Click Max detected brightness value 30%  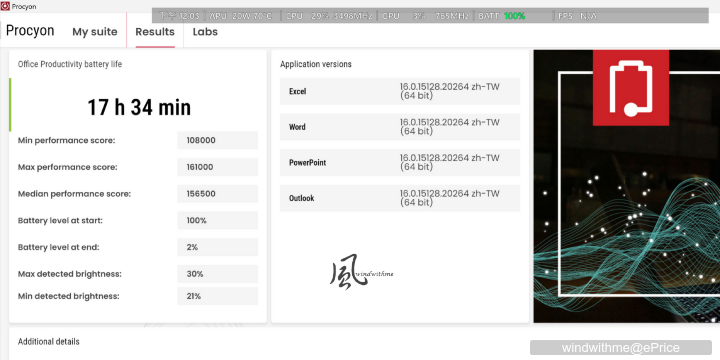[x=218, y=274]
